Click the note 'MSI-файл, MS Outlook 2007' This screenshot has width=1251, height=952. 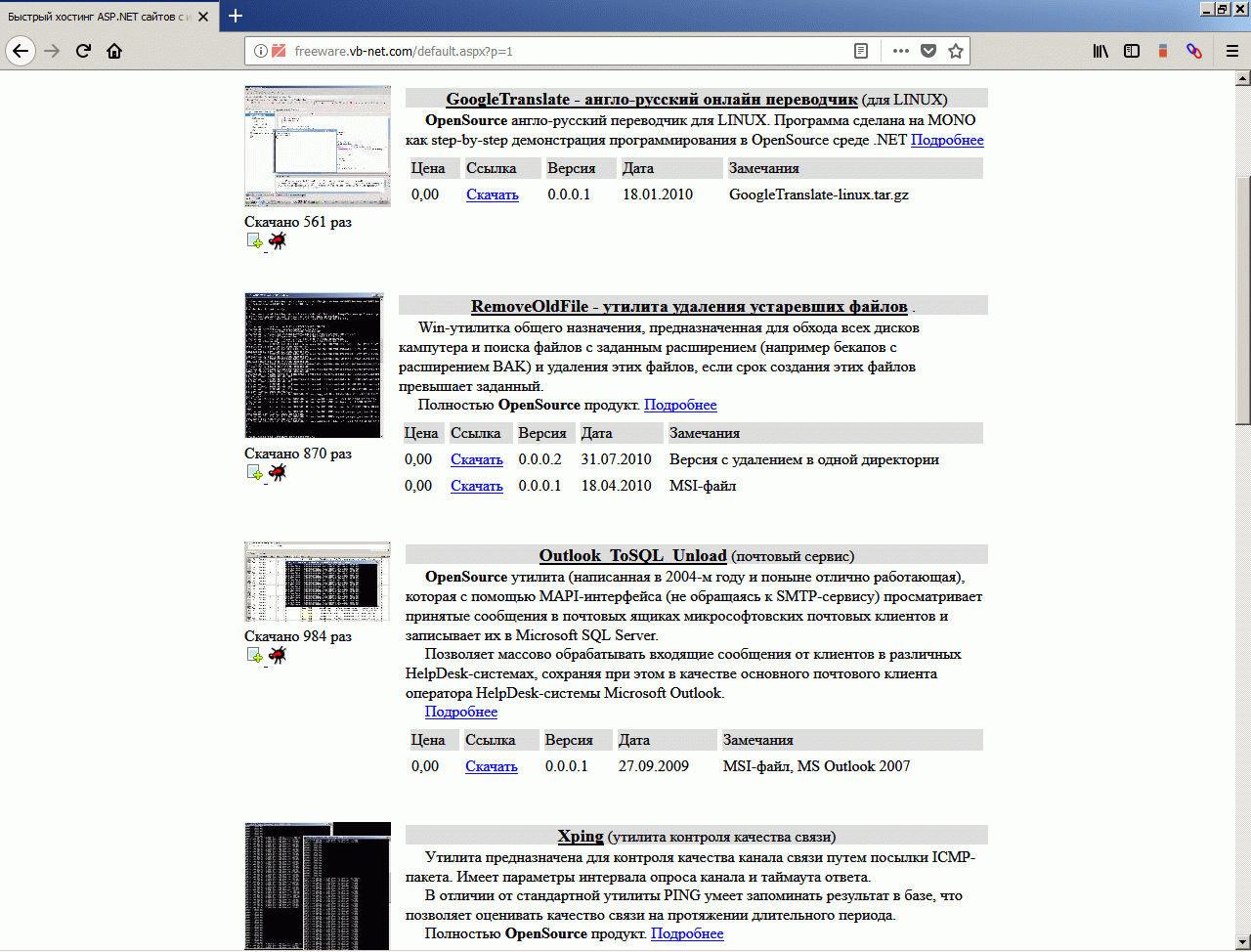point(817,766)
